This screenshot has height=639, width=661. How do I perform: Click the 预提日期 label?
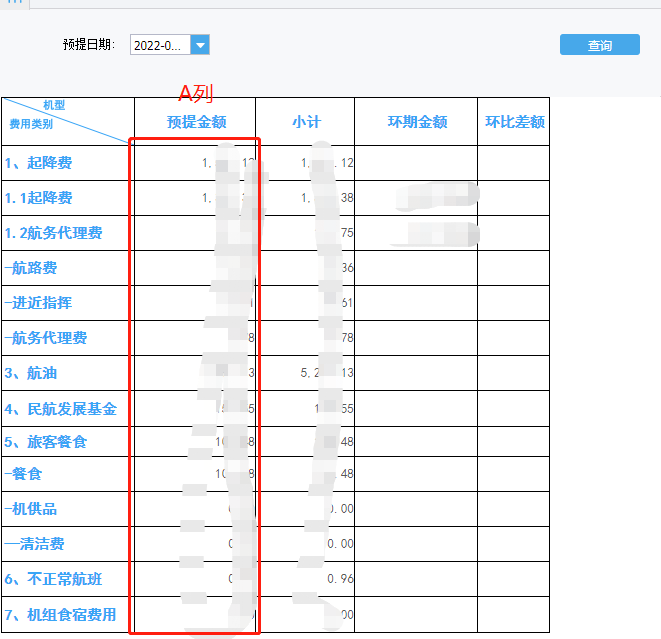(89, 45)
